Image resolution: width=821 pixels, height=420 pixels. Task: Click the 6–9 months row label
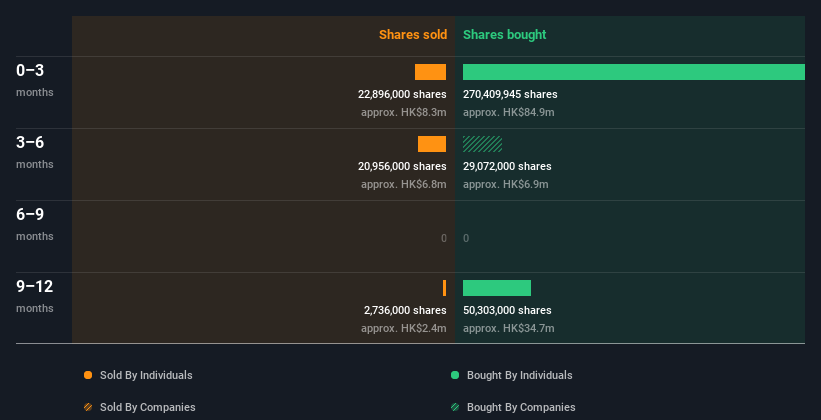click(35, 224)
